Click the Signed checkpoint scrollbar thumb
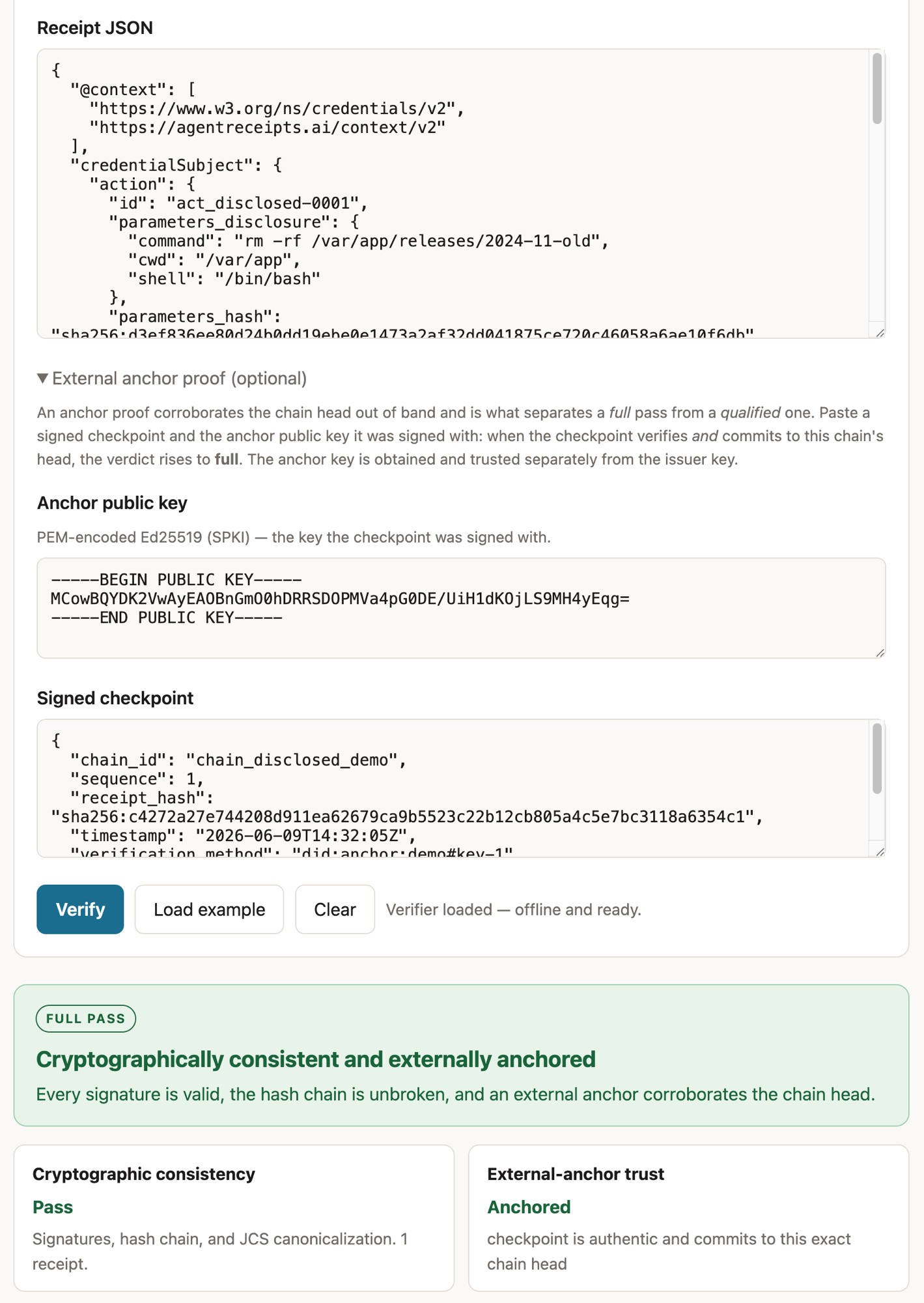924x1303 pixels. tap(877, 758)
